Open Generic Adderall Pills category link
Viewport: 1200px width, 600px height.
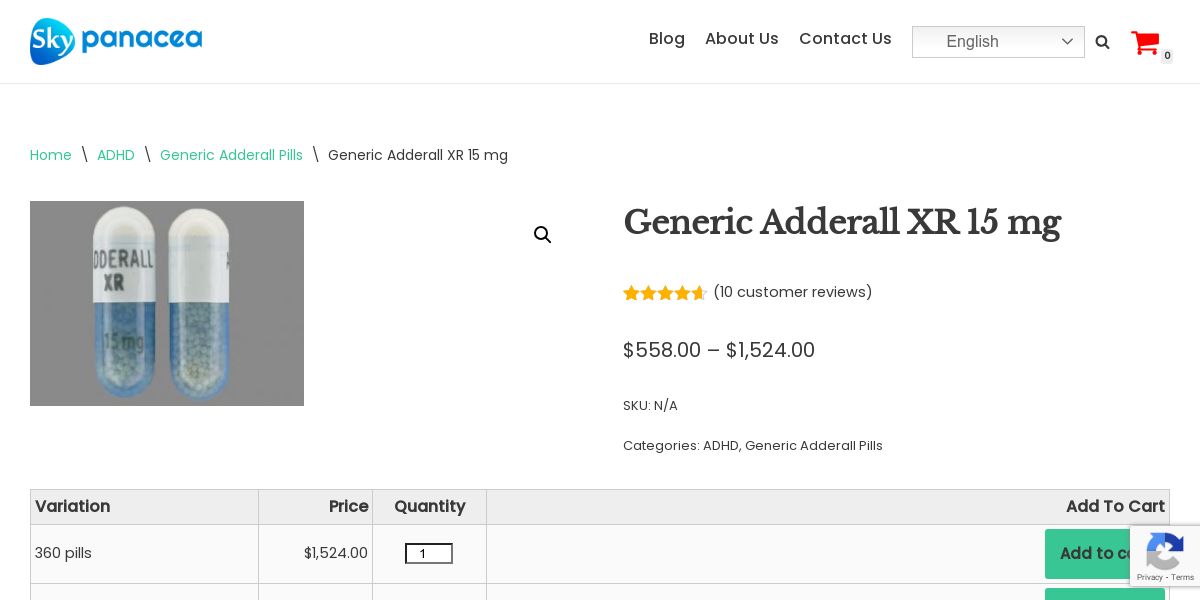[x=814, y=446]
